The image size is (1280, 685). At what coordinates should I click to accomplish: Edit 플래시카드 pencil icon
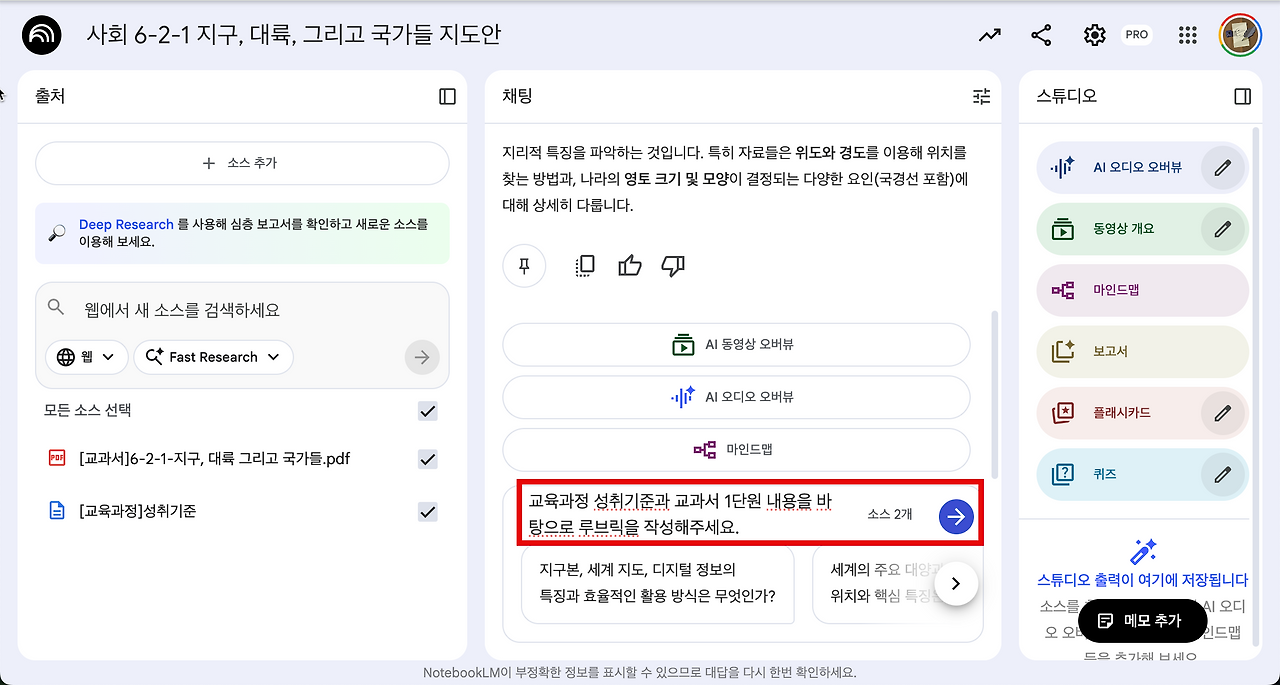coord(1222,412)
